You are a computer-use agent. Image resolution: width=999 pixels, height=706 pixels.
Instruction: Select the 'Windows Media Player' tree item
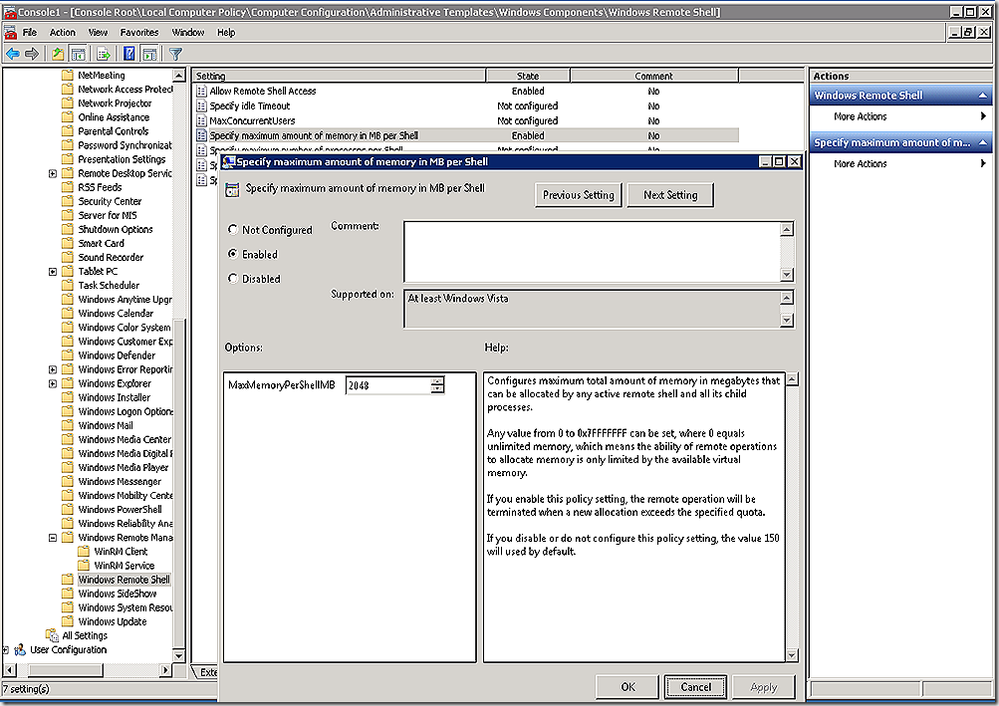[x=123, y=467]
